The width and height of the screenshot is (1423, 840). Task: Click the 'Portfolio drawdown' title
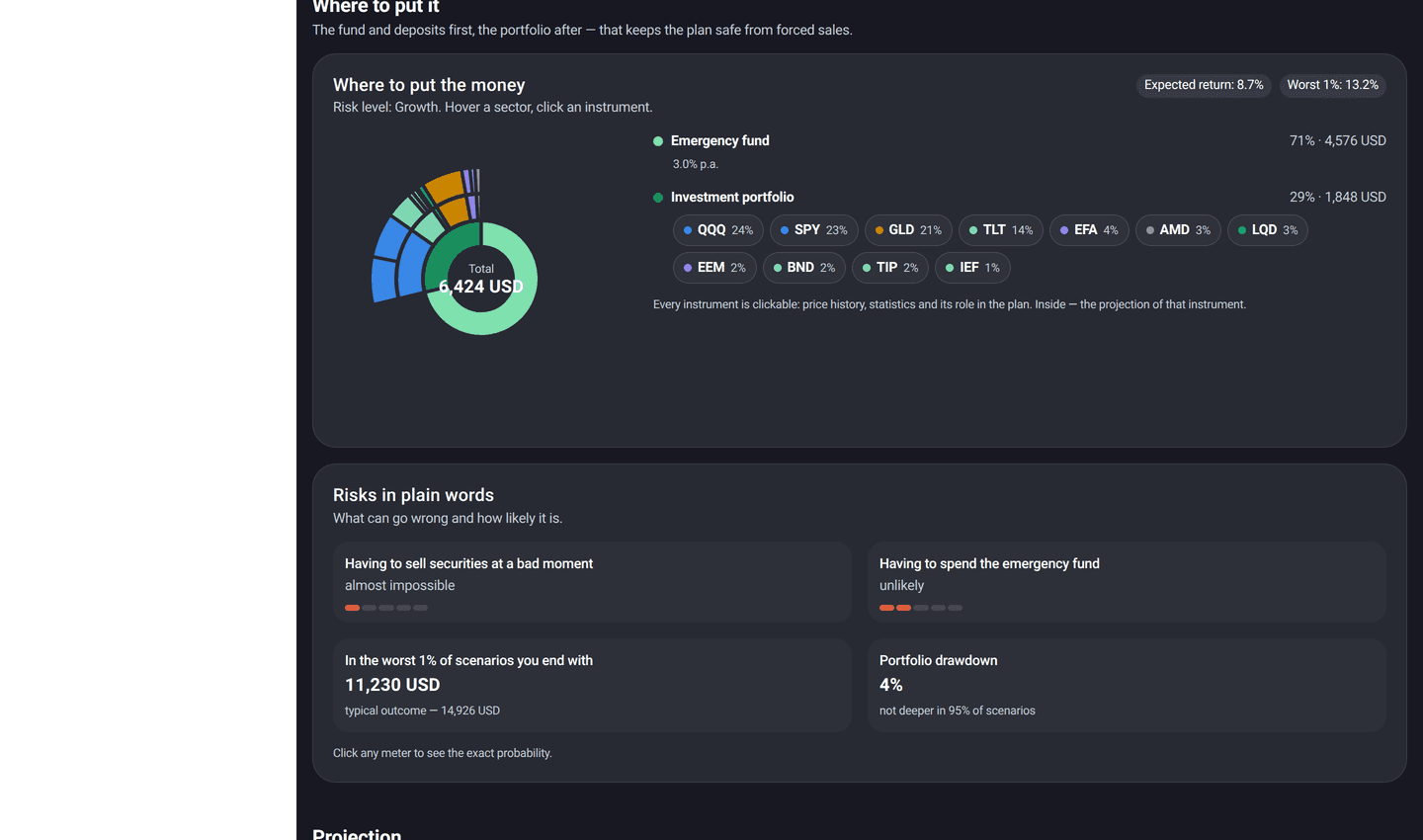click(938, 660)
